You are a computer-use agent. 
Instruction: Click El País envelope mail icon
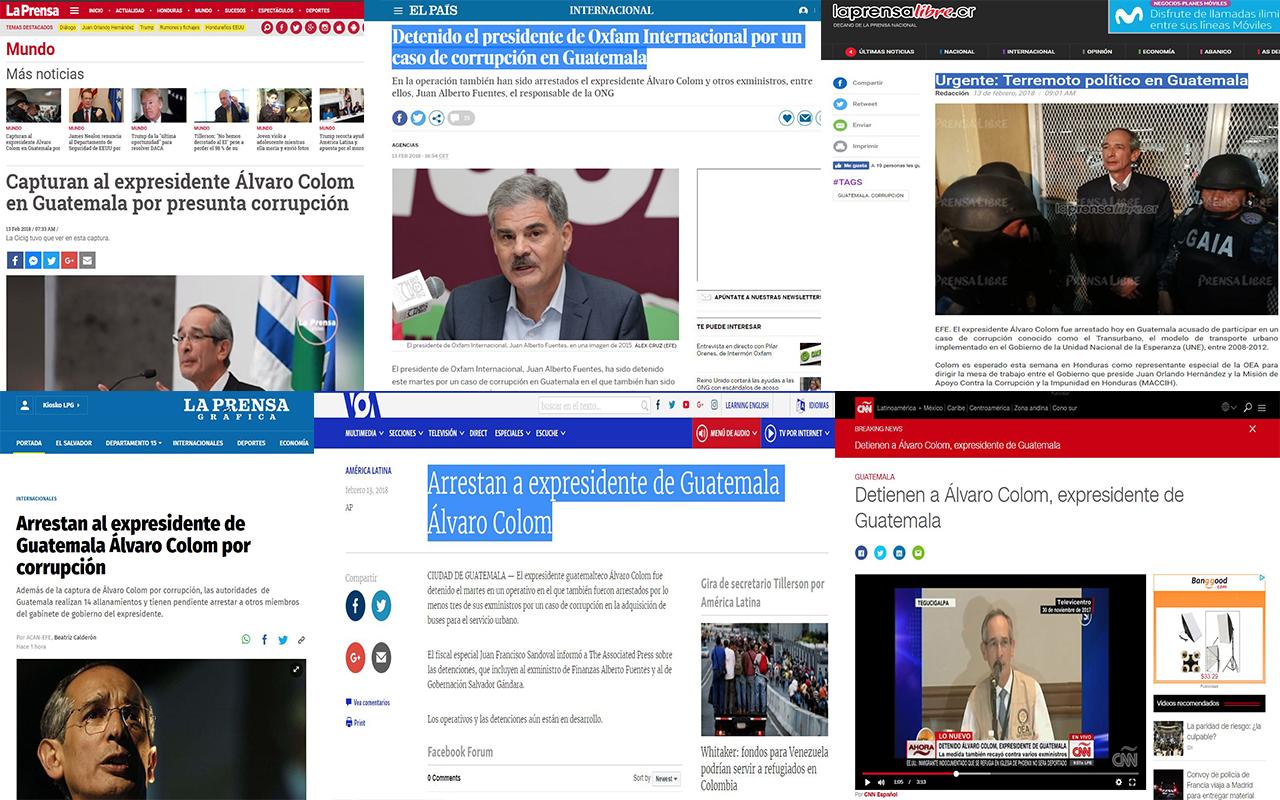(805, 118)
